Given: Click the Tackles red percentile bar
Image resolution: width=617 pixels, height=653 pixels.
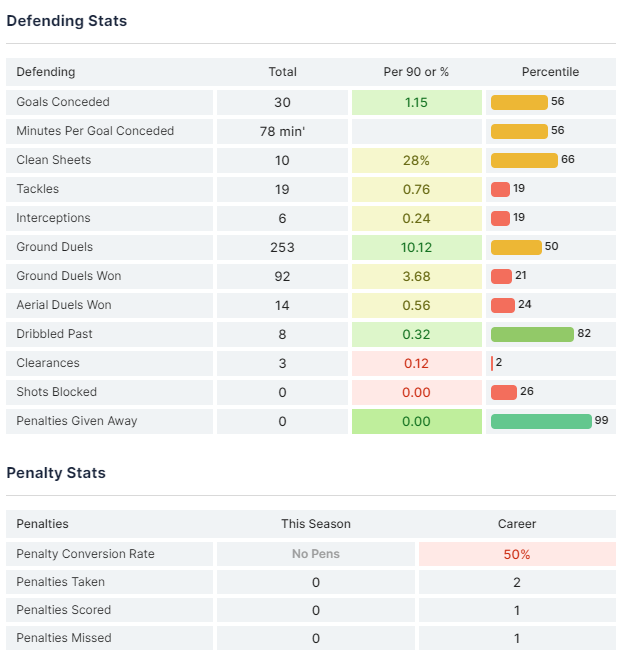Looking at the screenshot, I should (x=500, y=189).
